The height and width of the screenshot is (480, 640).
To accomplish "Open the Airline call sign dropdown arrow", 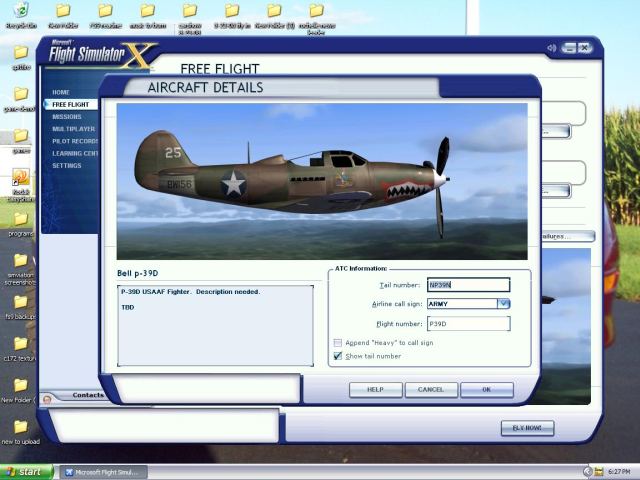I will click(x=503, y=304).
